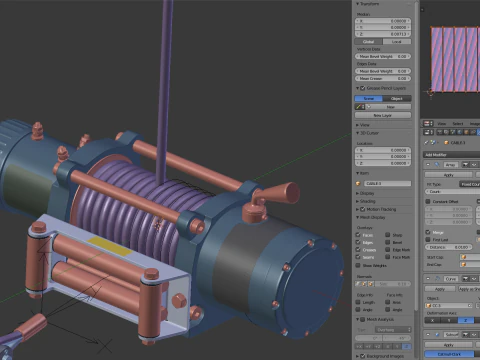Viewport: 480px width, 360px height.
Task: Click the Edges Mean Crease slider
Action: point(383,79)
